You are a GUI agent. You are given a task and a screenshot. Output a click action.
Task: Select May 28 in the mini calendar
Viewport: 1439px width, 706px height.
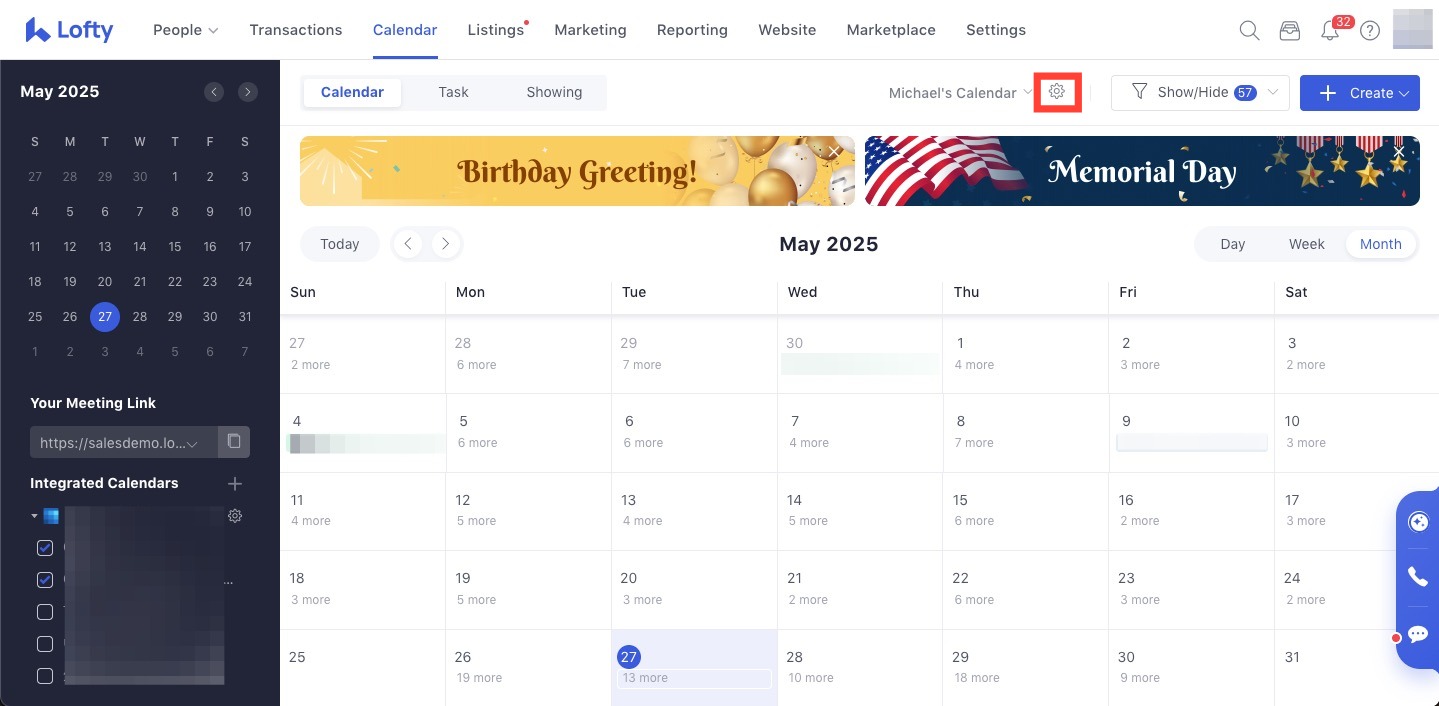coord(140,317)
